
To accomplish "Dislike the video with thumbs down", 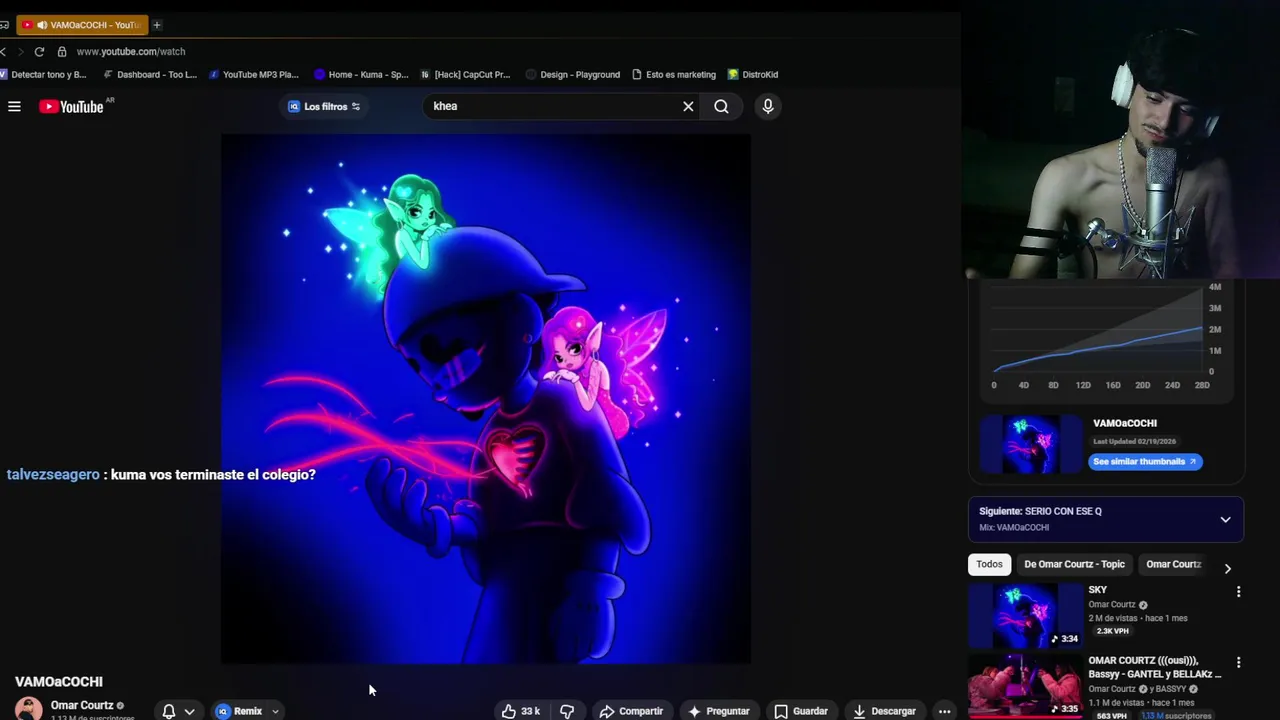I will pos(567,711).
